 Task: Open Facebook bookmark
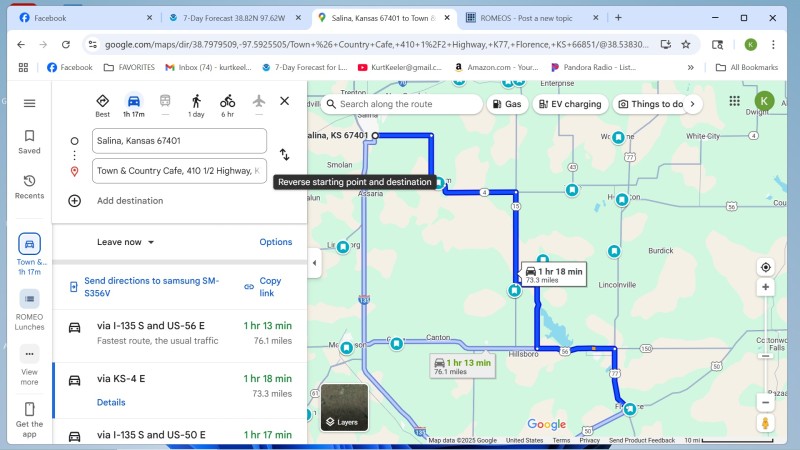tap(70, 67)
